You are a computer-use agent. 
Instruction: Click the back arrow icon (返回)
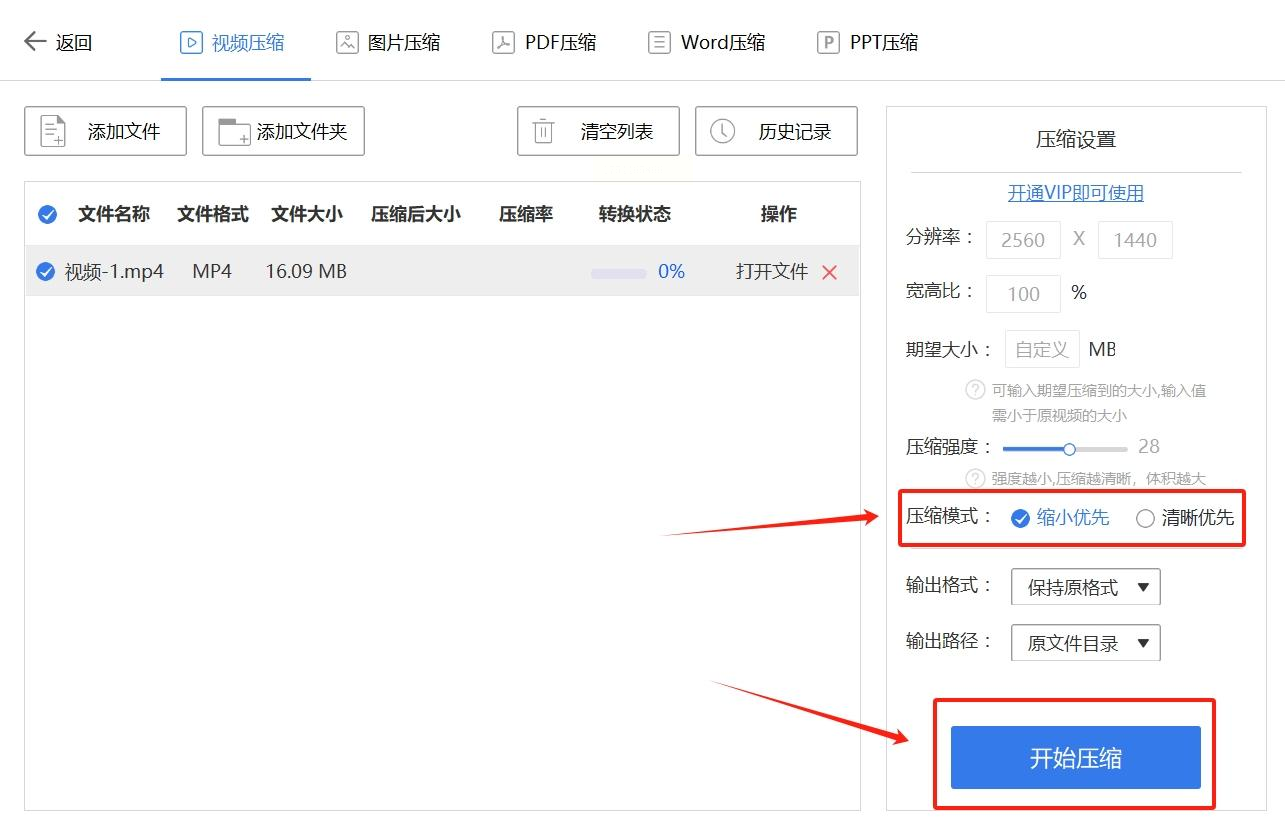35,41
